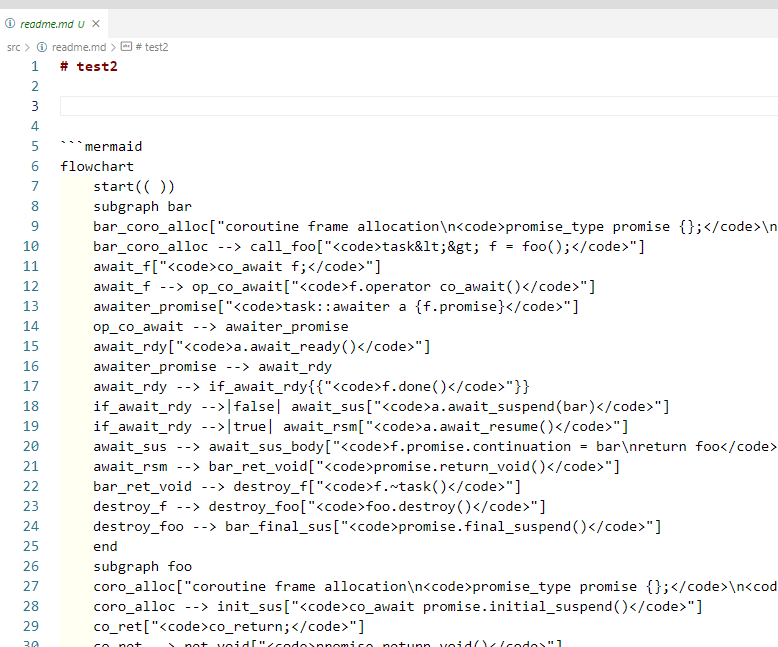This screenshot has width=778, height=647.
Task: Click 'subgraph bar' on line 8
Action: (142, 206)
